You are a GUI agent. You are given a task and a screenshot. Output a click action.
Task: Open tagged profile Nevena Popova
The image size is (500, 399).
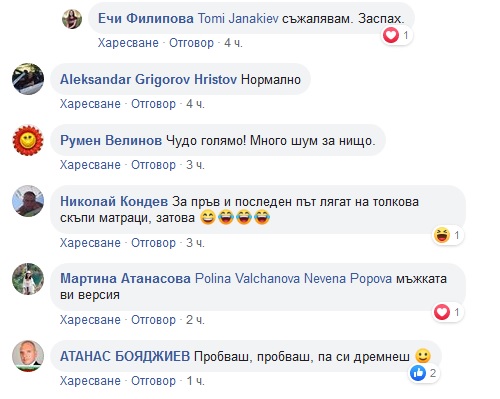click(x=348, y=278)
